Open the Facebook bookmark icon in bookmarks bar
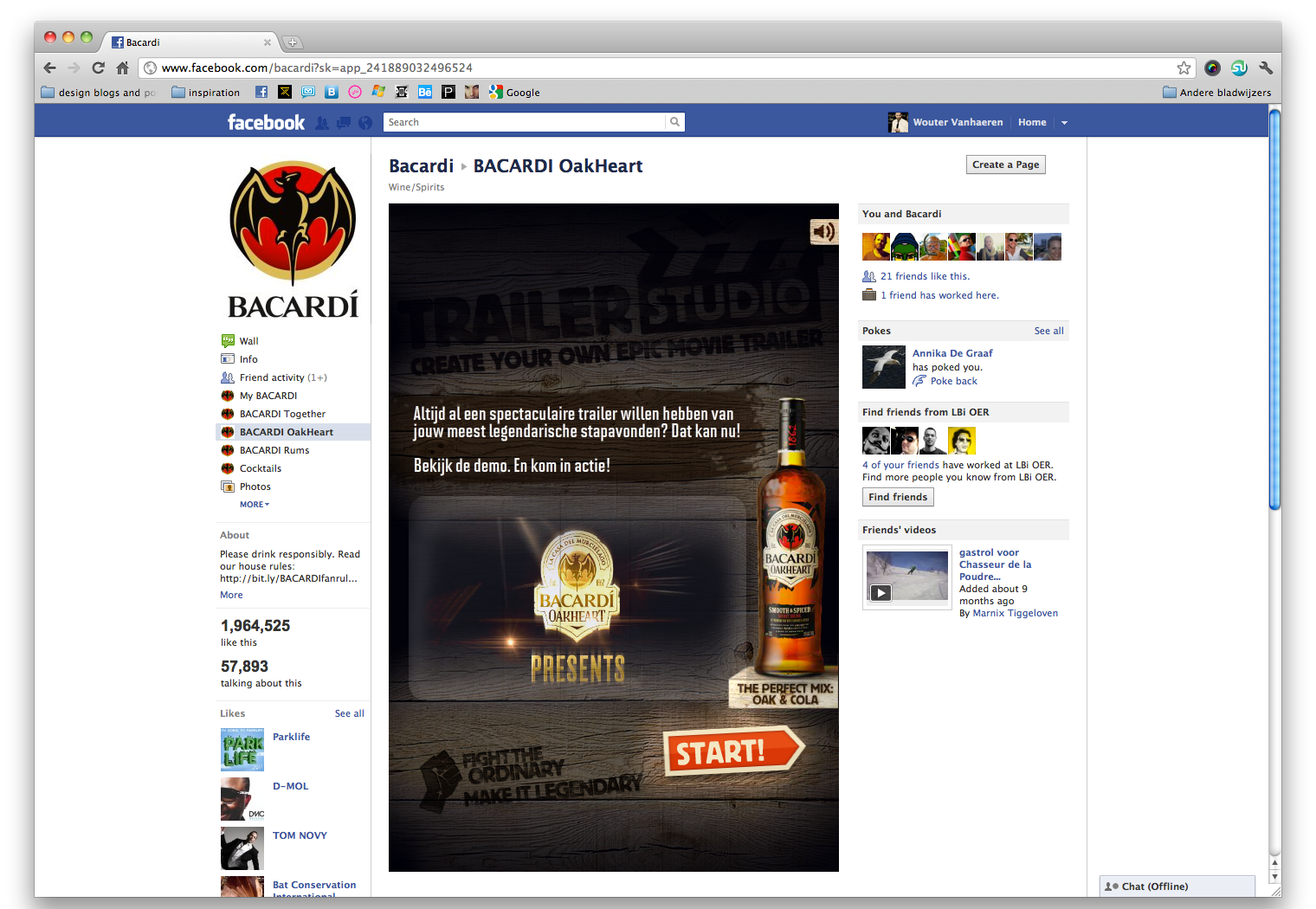This screenshot has height=909, width=1316. [x=261, y=92]
